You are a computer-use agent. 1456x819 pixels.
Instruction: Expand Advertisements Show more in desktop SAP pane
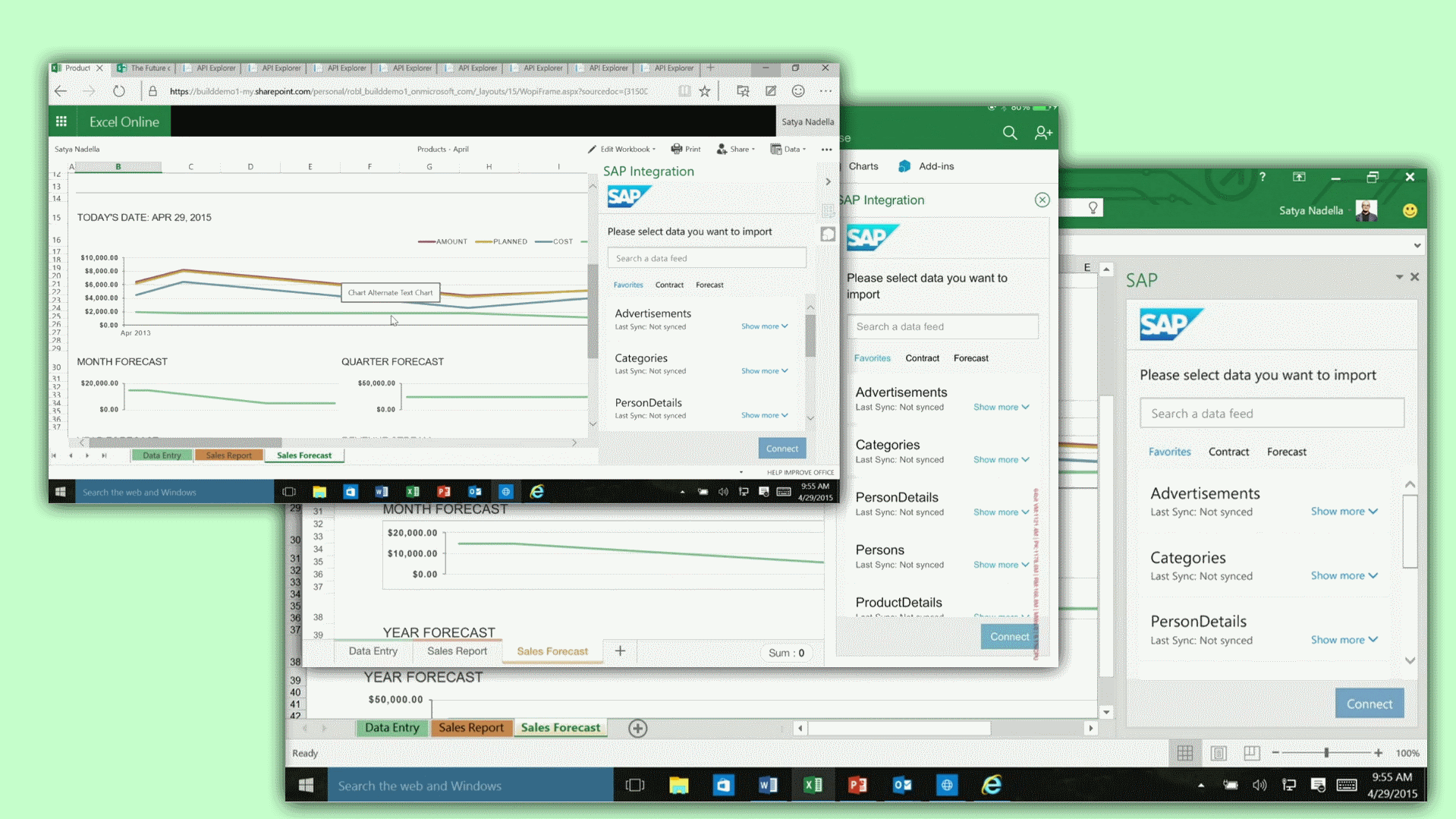[1344, 512]
